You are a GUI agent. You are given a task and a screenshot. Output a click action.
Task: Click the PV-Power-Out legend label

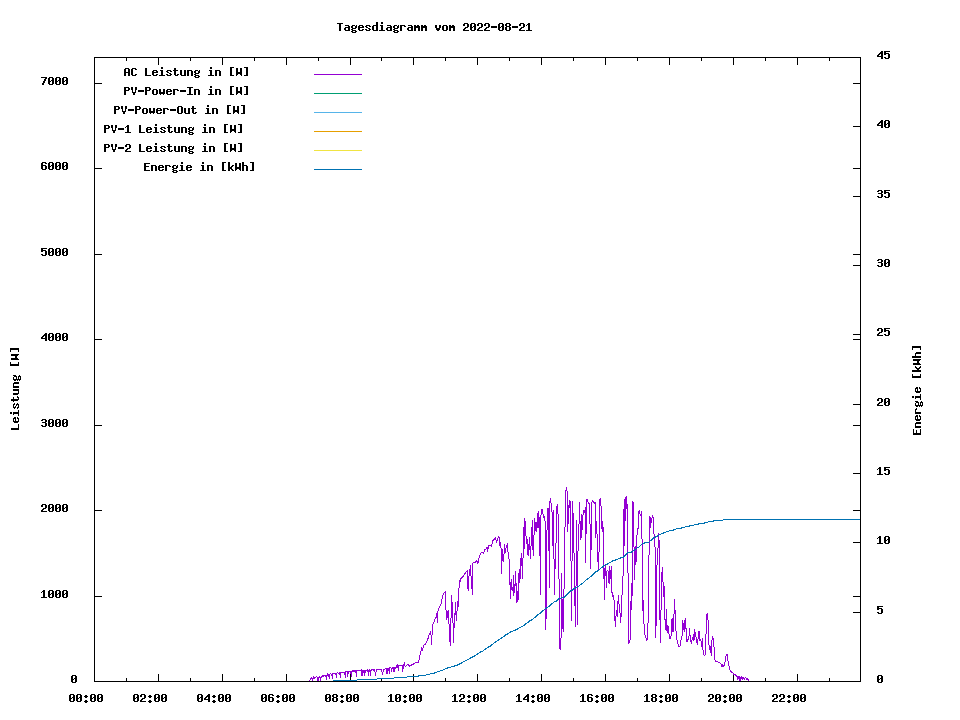pos(180,110)
